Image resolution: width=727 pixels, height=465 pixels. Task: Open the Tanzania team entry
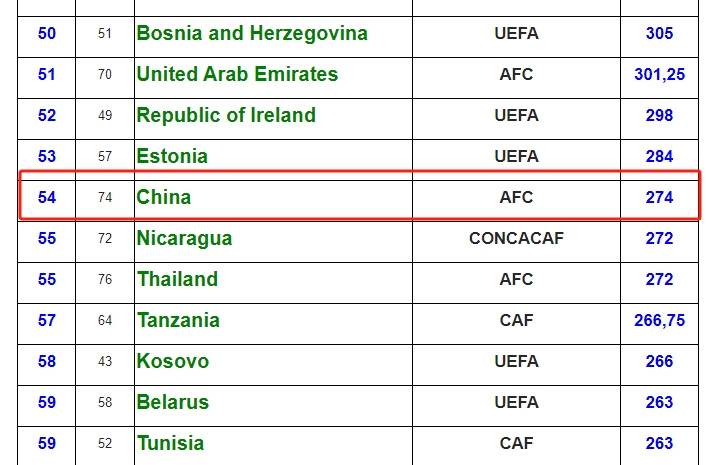pyautogui.click(x=178, y=321)
